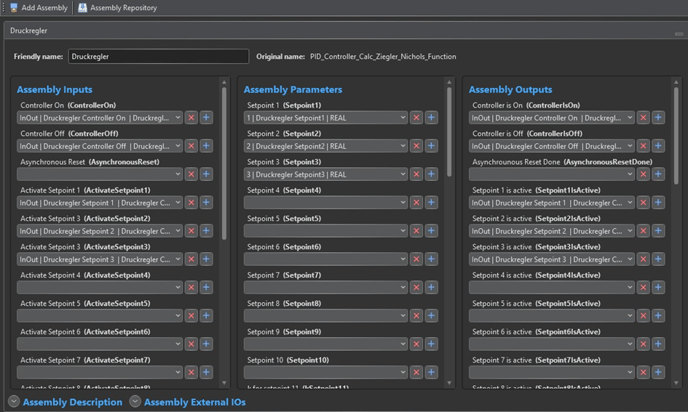Delete the Setpoint 2 parameter value
688x412 pixels.
point(416,146)
